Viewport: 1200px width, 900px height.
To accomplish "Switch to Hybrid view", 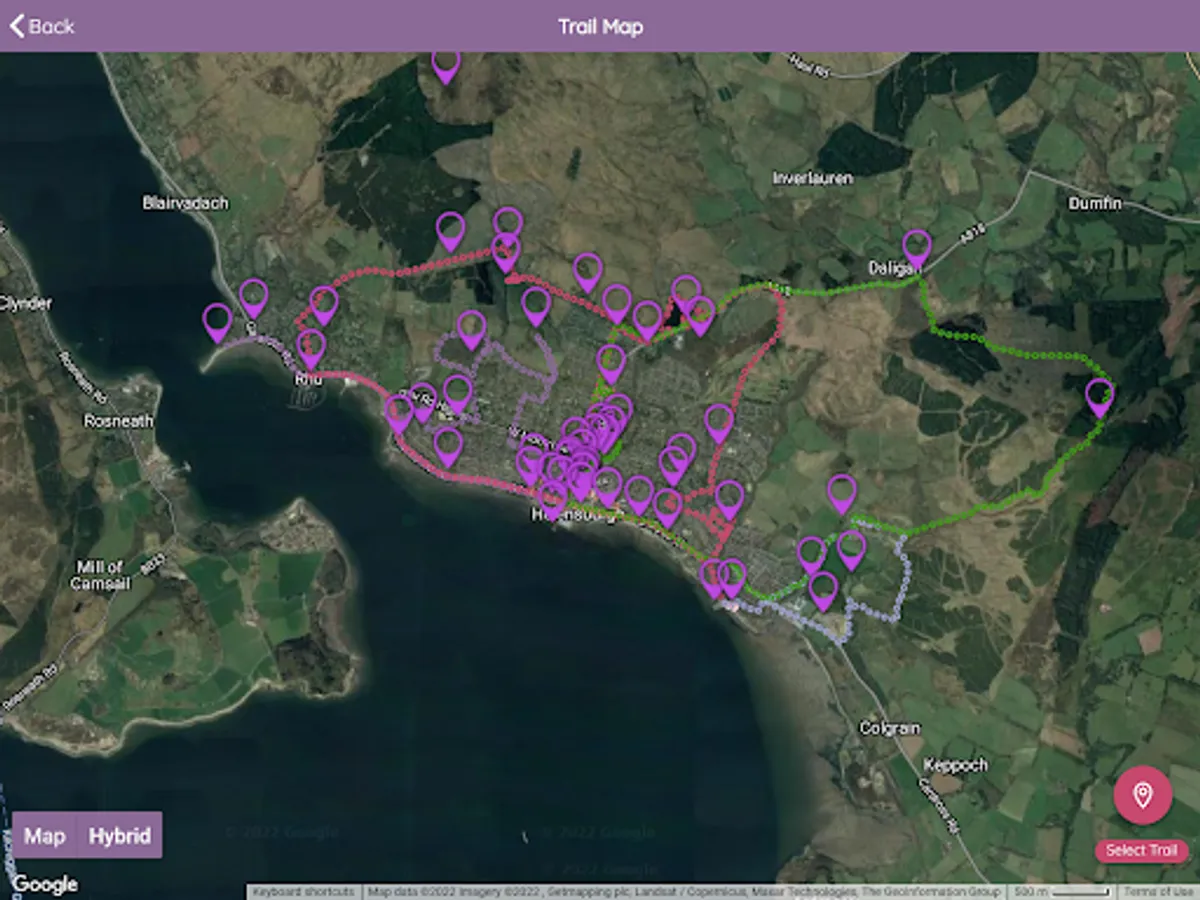I will click(x=120, y=836).
